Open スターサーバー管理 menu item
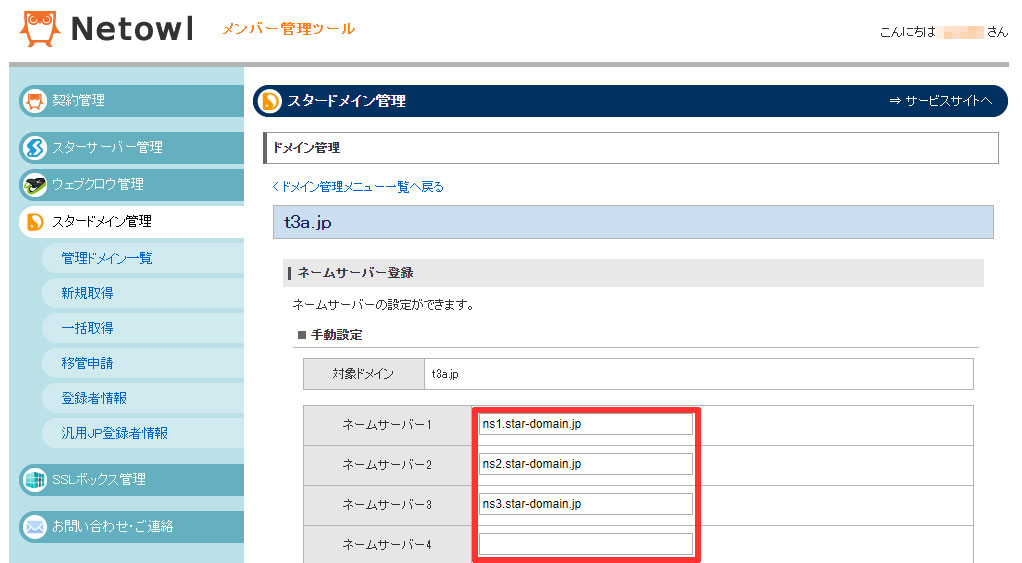The image size is (1022, 563). point(131,147)
